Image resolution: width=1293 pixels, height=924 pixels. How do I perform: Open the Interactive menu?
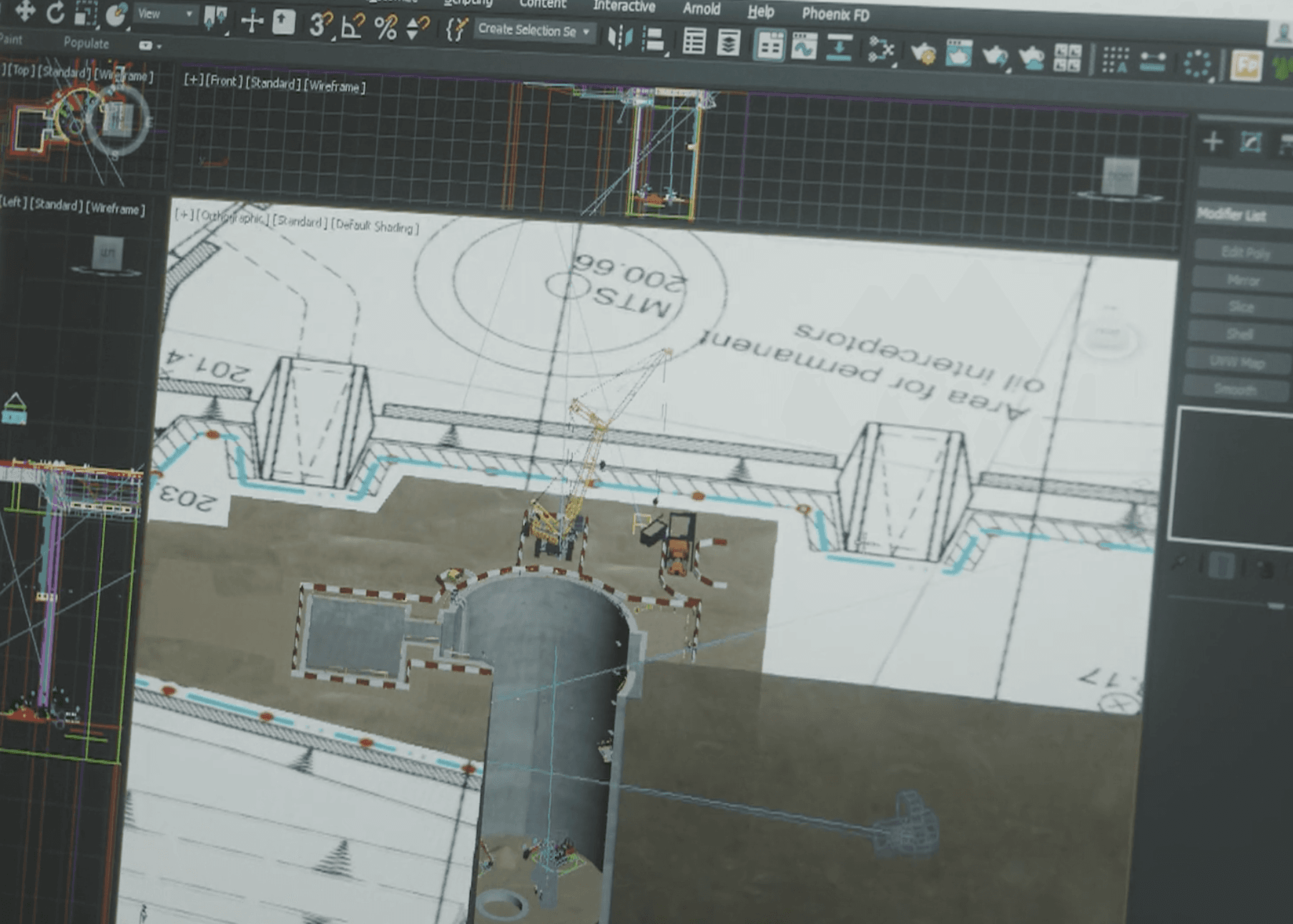[624, 6]
